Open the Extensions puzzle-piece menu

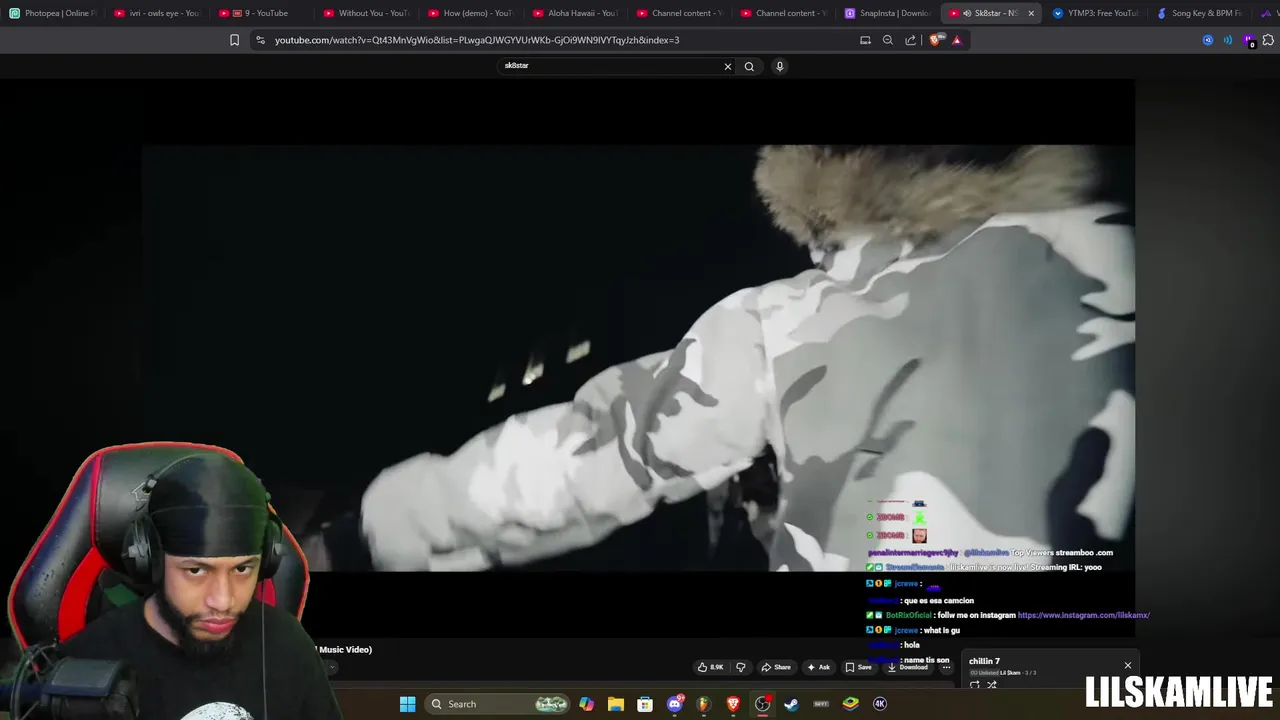tap(1269, 40)
